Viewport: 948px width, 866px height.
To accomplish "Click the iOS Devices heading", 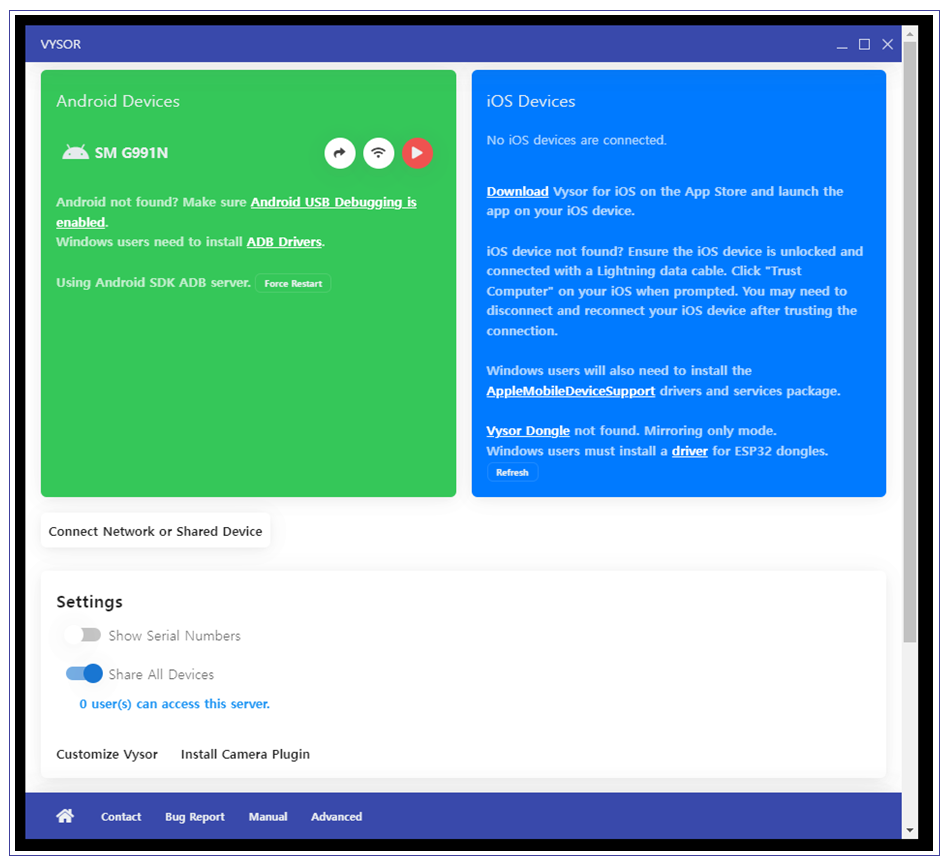I will [531, 101].
